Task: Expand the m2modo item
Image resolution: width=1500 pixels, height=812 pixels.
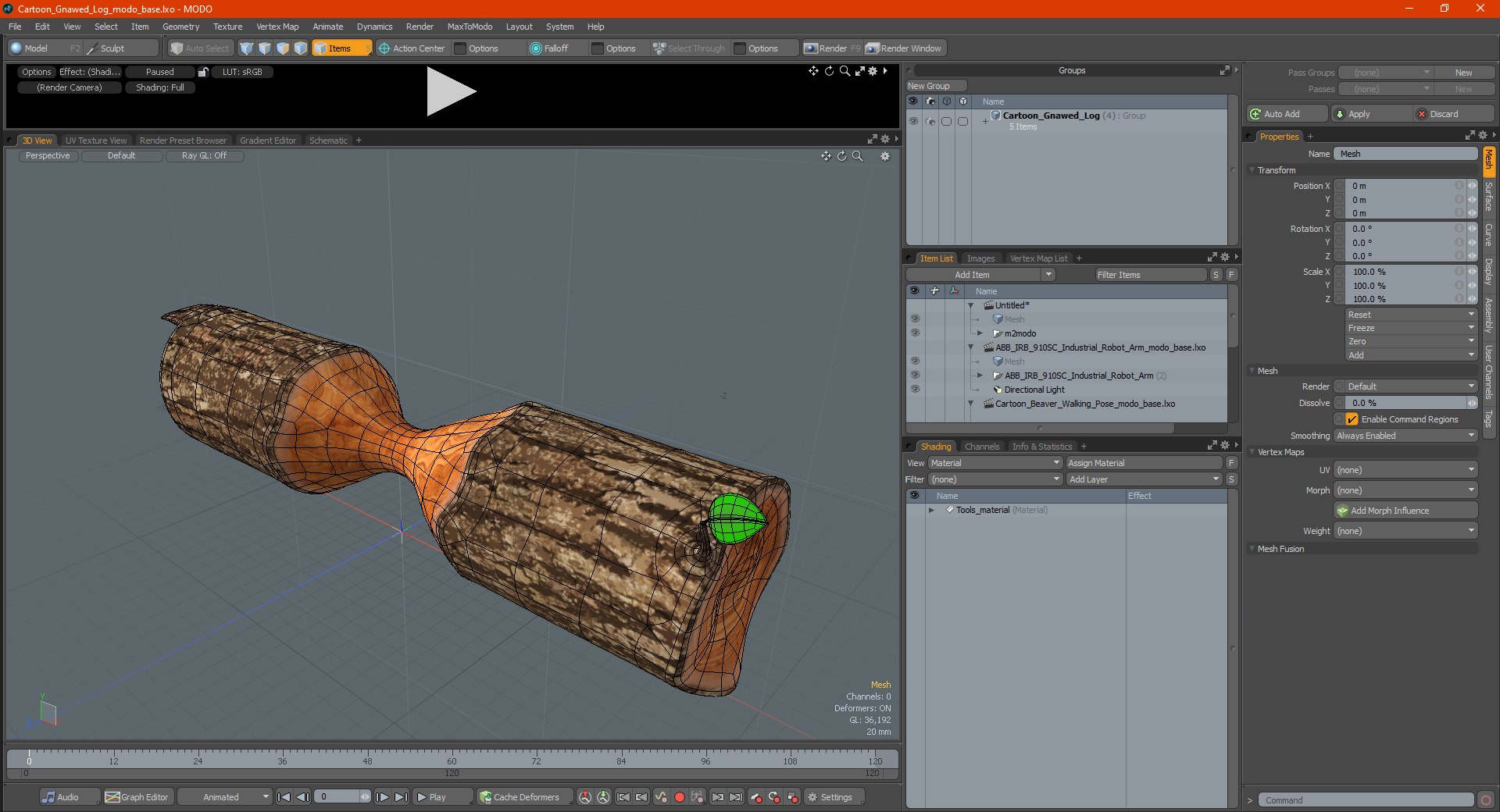Action: 980,333
